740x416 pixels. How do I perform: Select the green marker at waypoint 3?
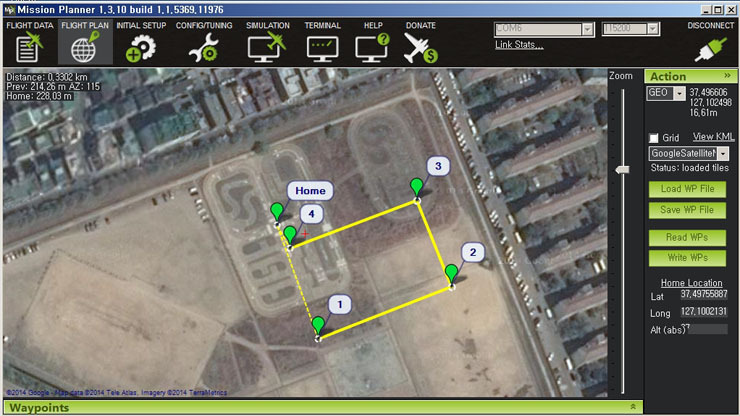pos(416,187)
